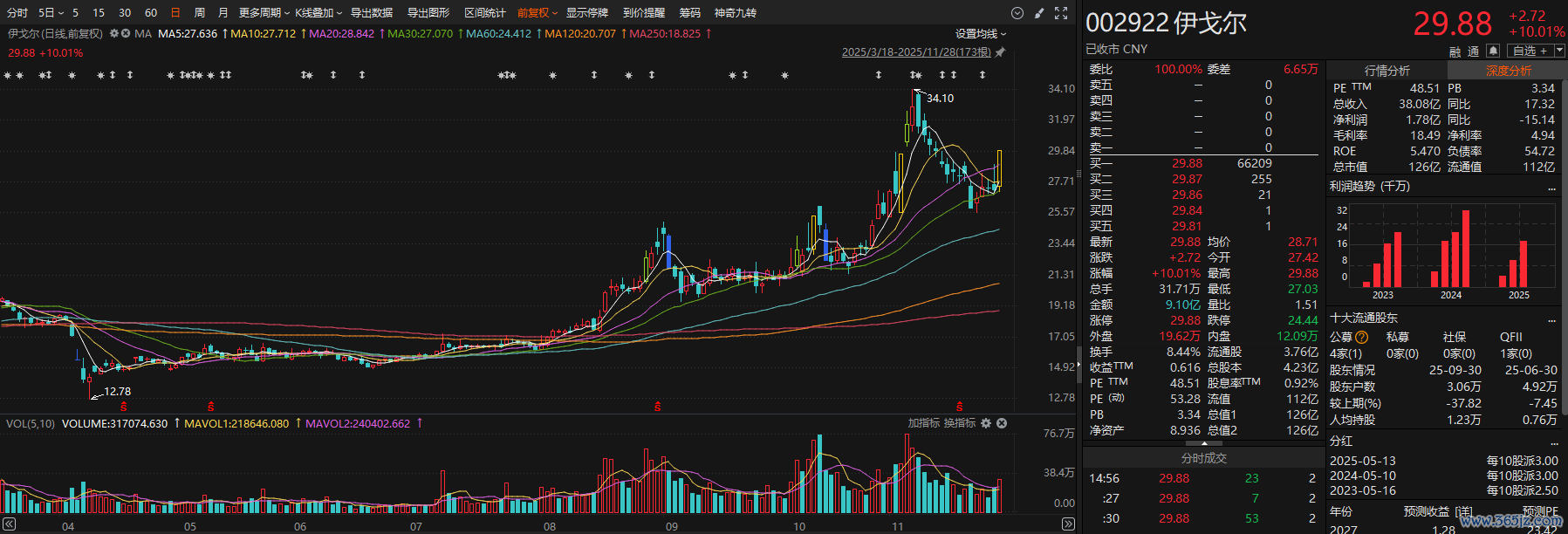Switch chart to 周 weekly period

[x=199, y=13]
